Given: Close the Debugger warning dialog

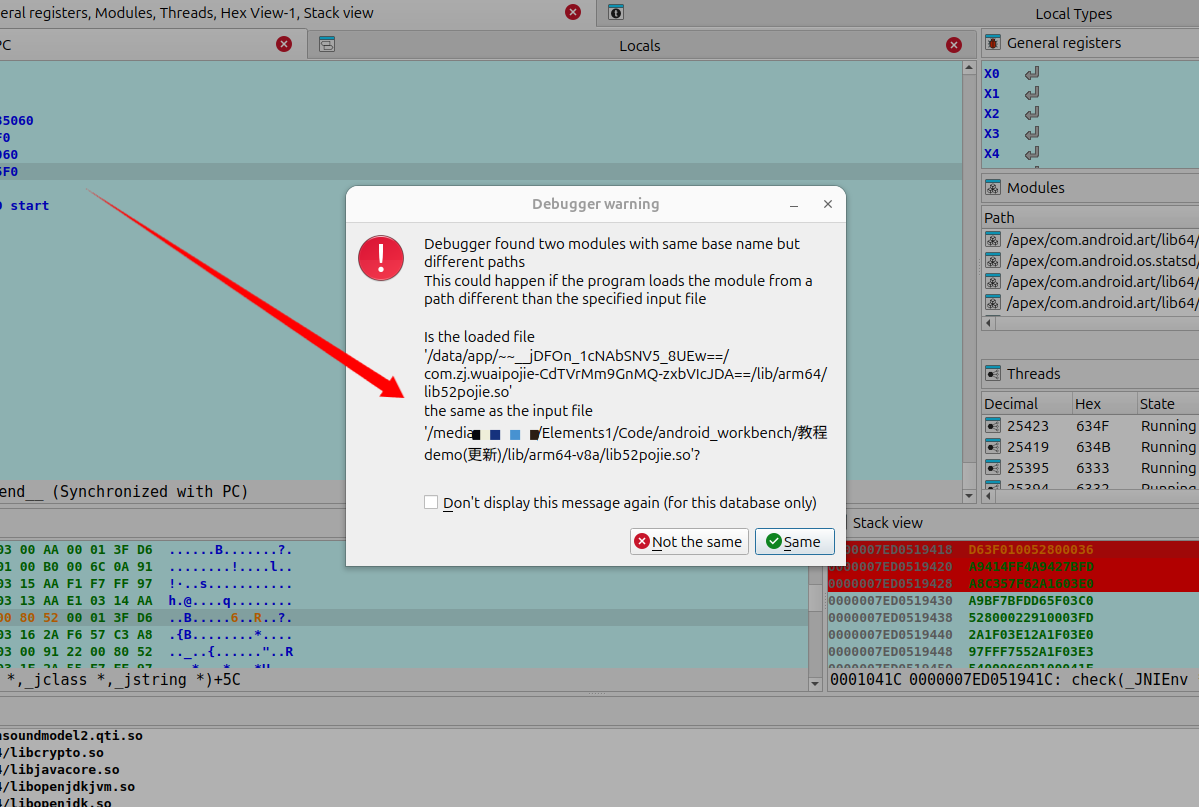Looking at the screenshot, I should click(827, 204).
